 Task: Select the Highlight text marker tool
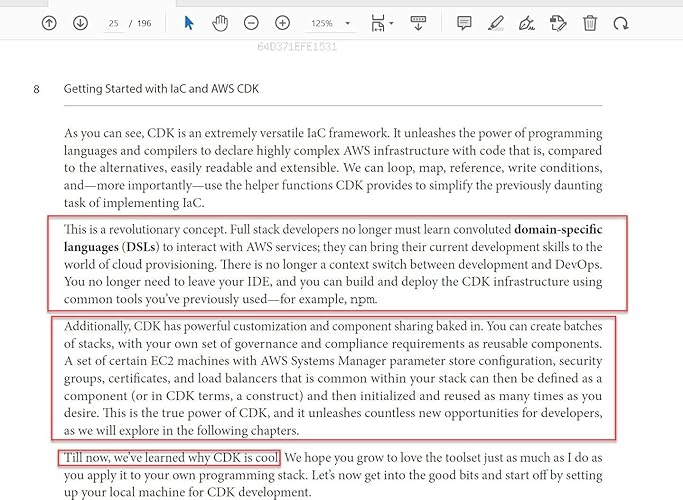tap(496, 23)
